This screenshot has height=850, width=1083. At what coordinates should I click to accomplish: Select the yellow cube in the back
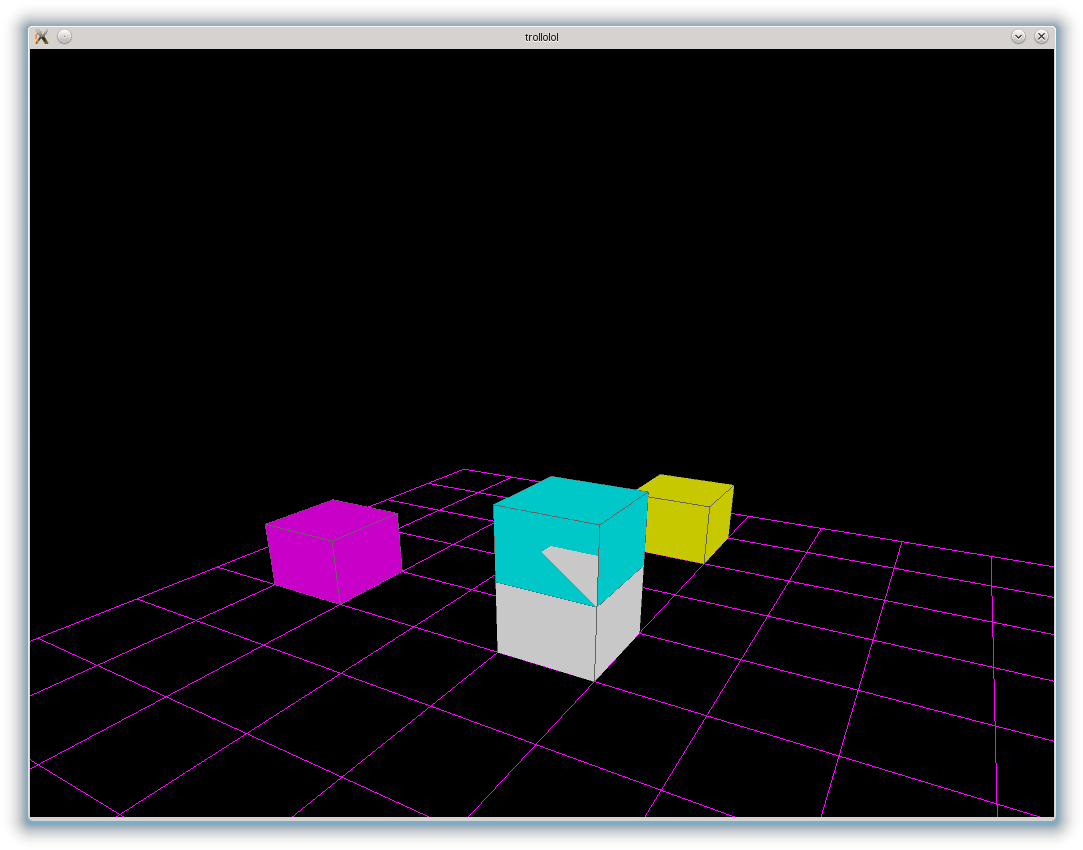(x=684, y=518)
